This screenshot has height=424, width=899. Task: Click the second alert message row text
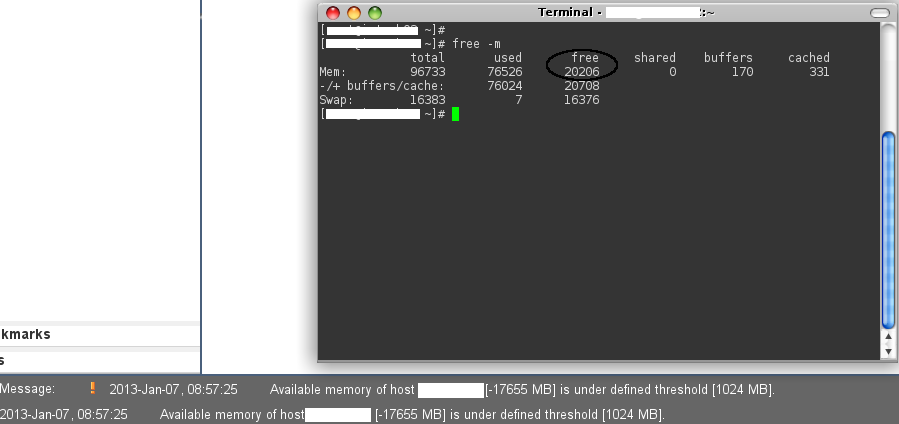411,414
